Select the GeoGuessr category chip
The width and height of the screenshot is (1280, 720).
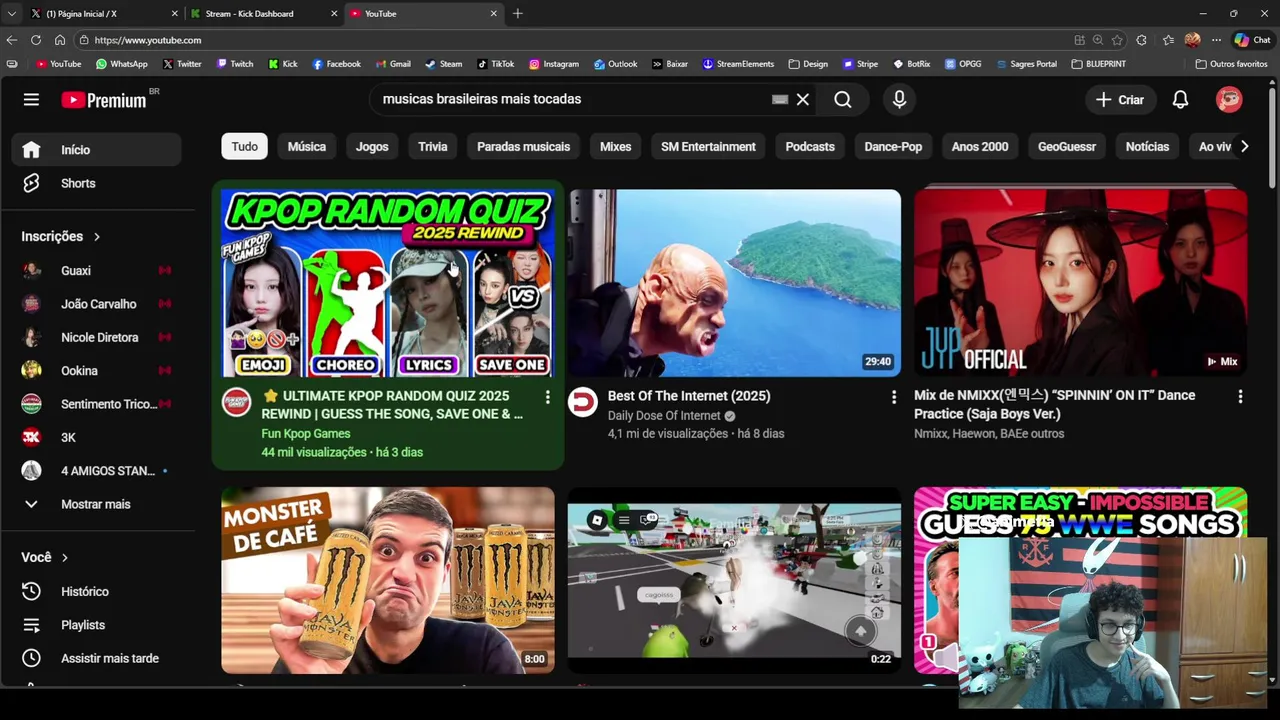(1067, 147)
